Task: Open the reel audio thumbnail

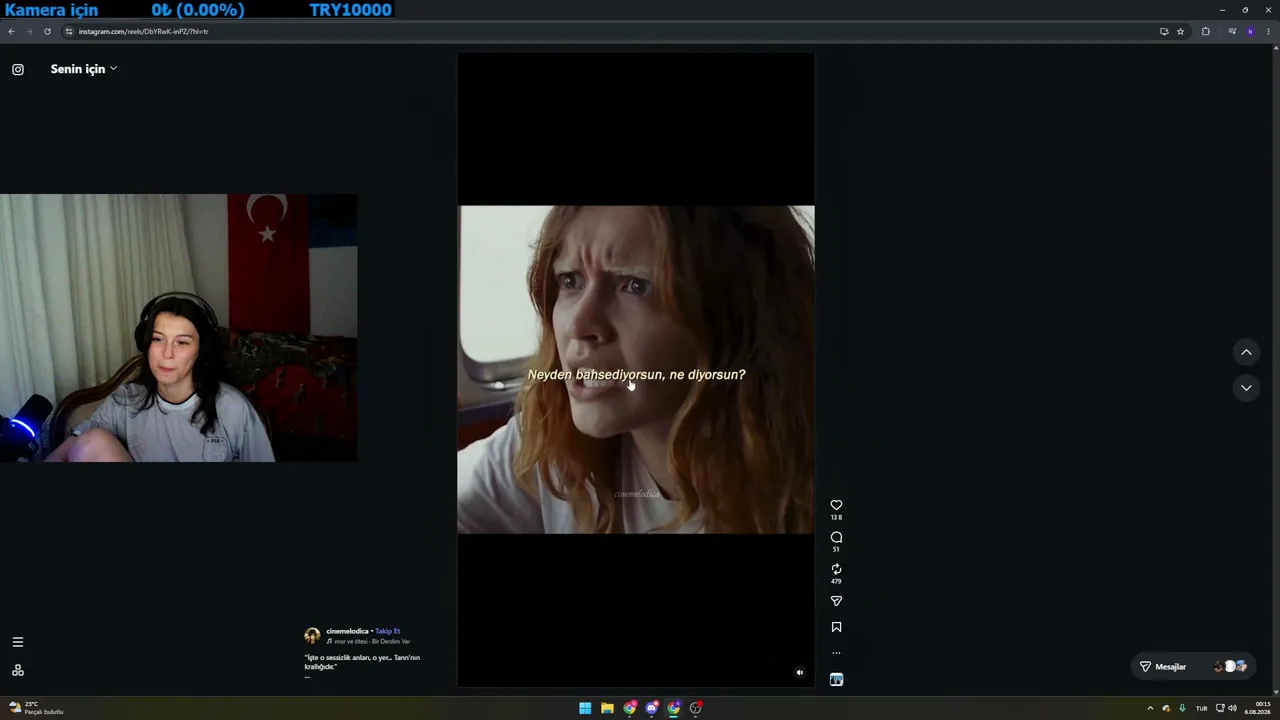Action: (x=836, y=680)
